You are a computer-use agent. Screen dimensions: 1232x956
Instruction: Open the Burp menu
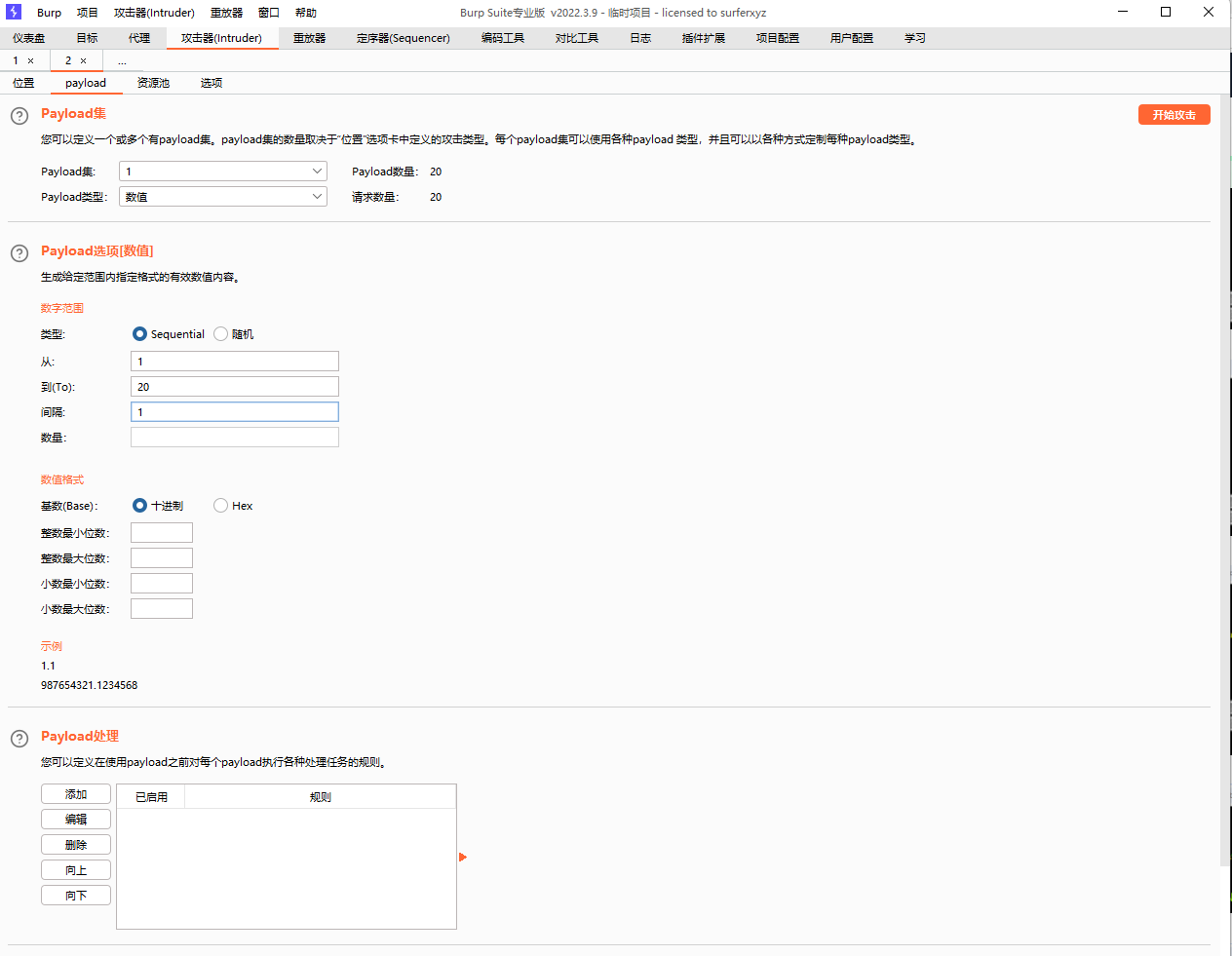[49, 13]
